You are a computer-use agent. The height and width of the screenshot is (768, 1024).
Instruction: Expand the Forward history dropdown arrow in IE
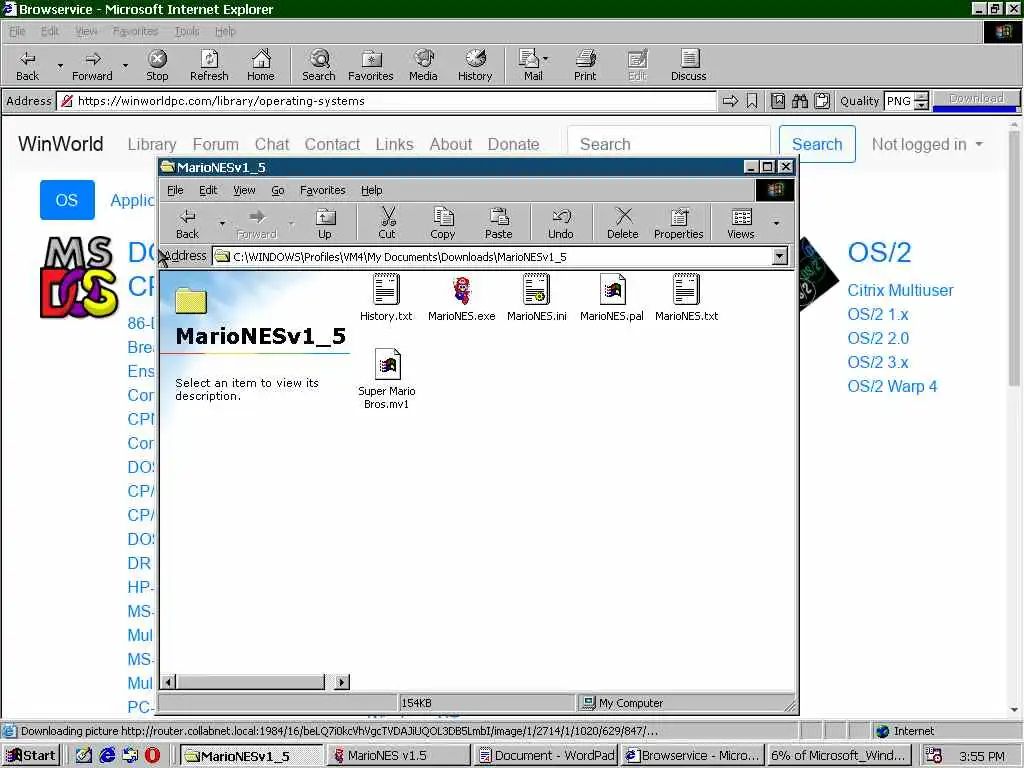tap(125, 66)
